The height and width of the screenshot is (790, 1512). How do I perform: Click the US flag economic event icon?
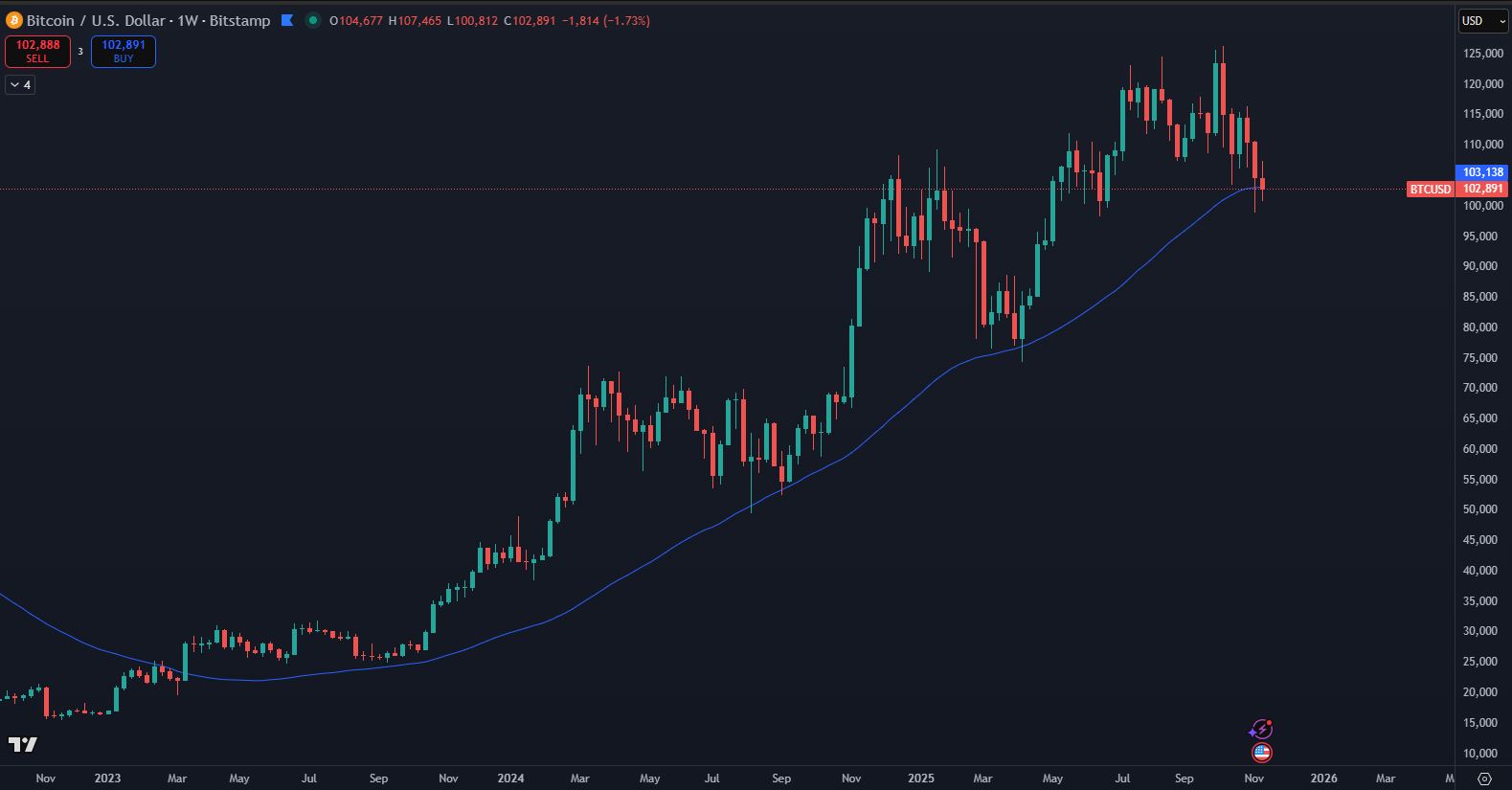point(1262,753)
